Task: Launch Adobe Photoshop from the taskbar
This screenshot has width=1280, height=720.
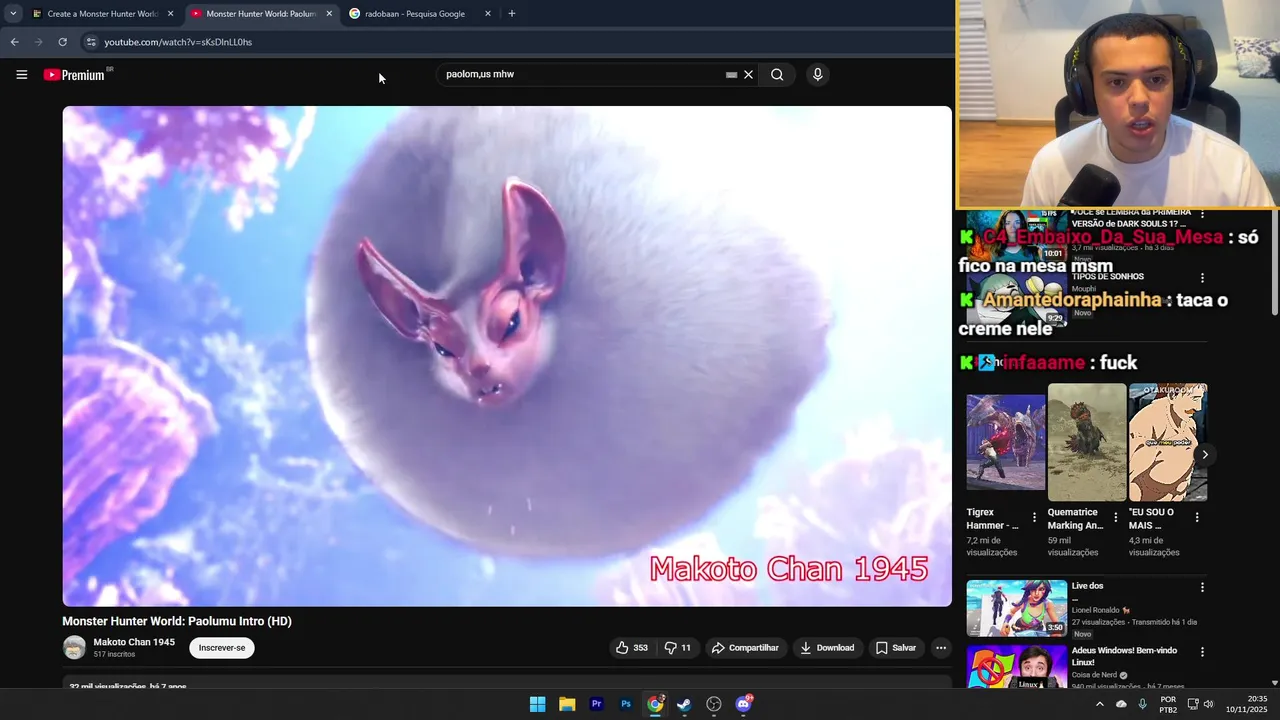Action: 625,704
